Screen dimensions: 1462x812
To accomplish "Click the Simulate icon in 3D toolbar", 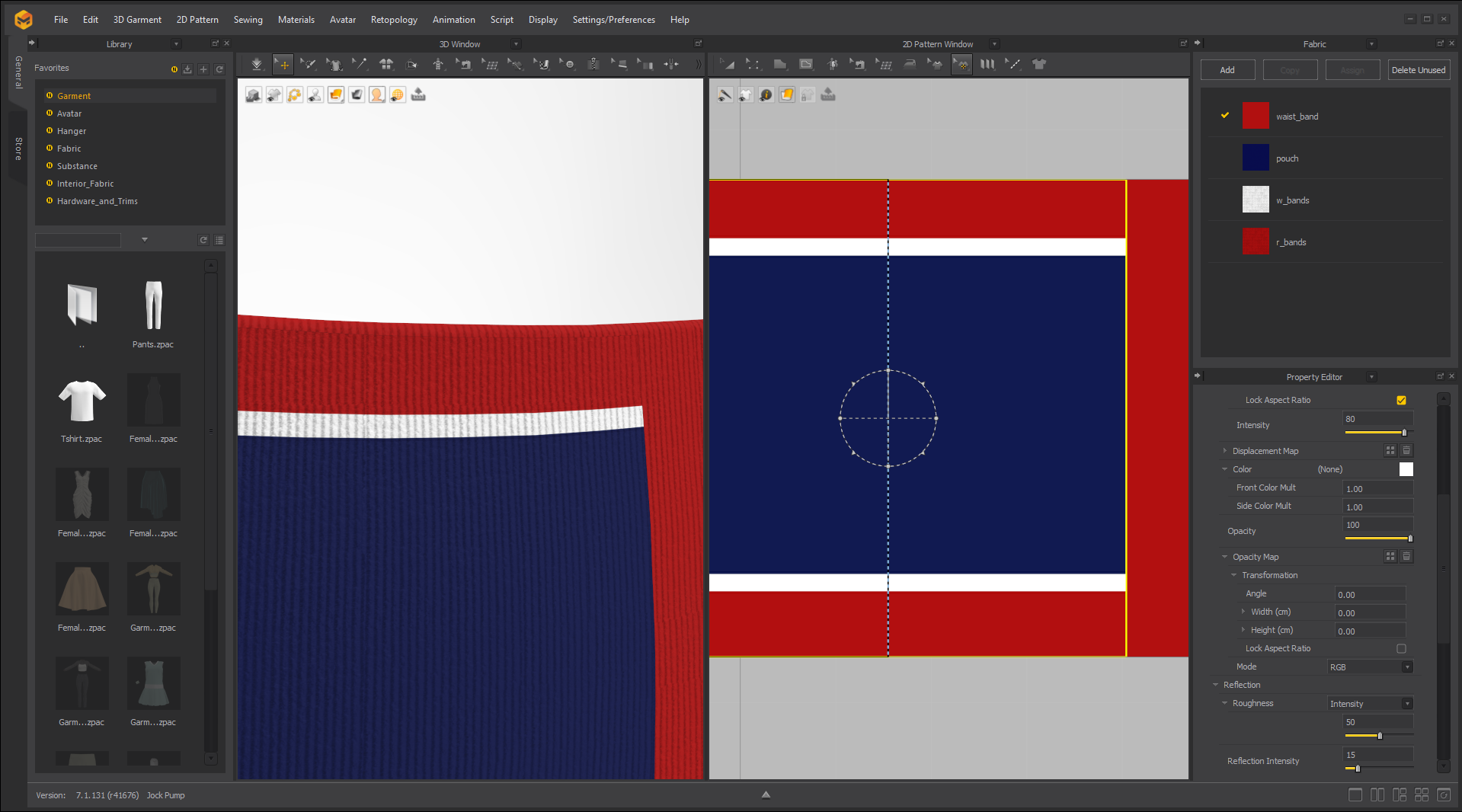I will [x=257, y=65].
